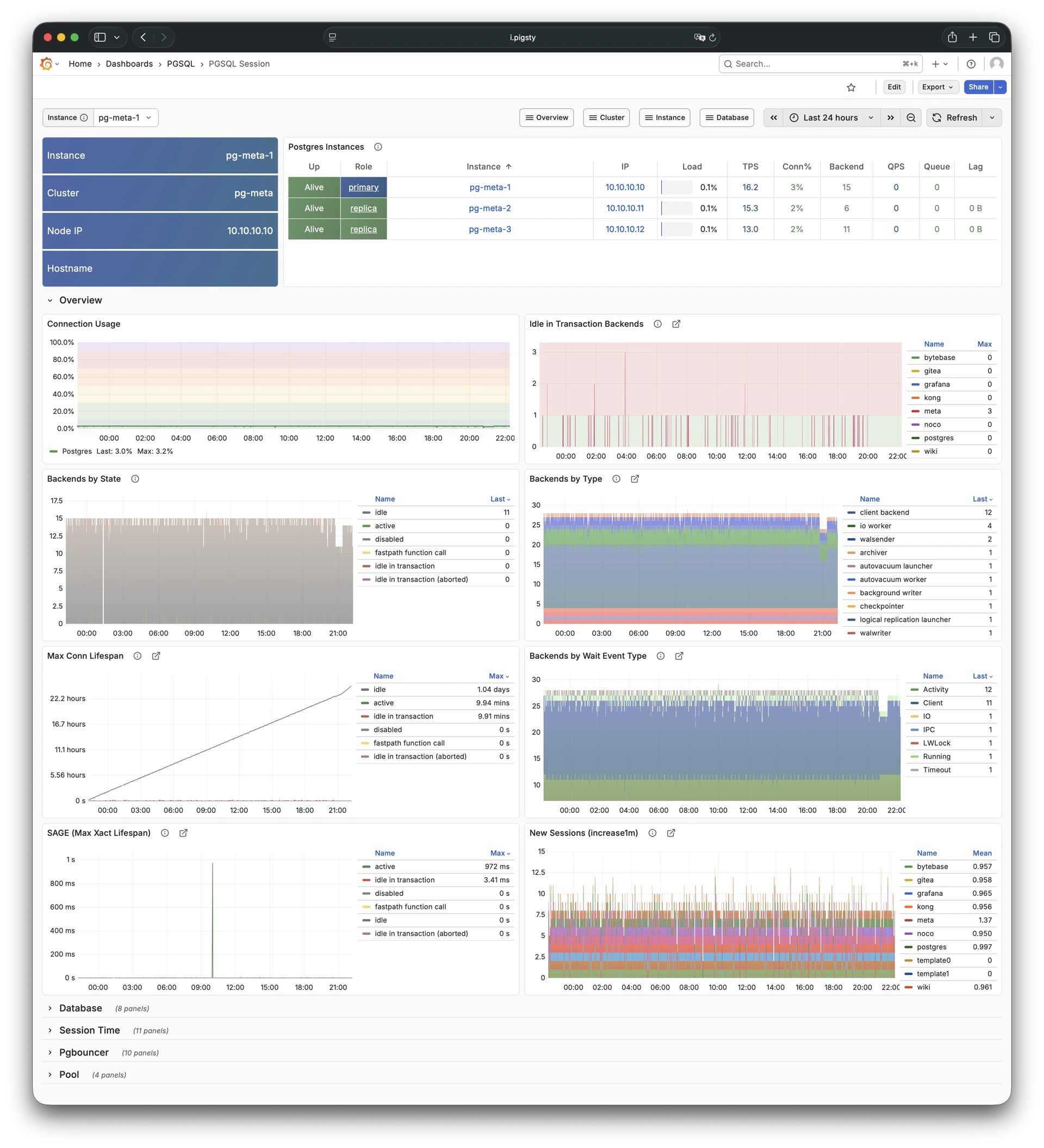Click the user profile avatar
Viewport: 1044px width, 1148px height.
pos(996,63)
